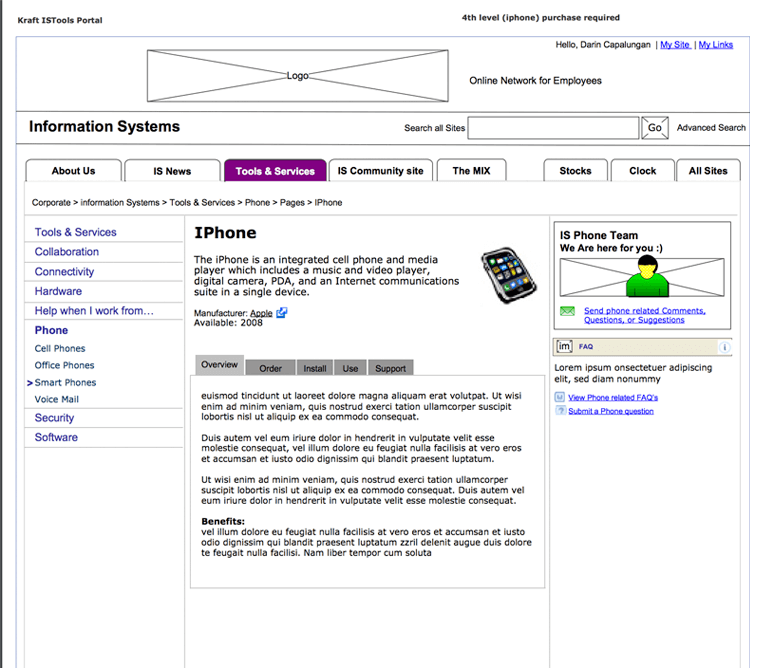Switch to the Support content tab

(x=391, y=368)
